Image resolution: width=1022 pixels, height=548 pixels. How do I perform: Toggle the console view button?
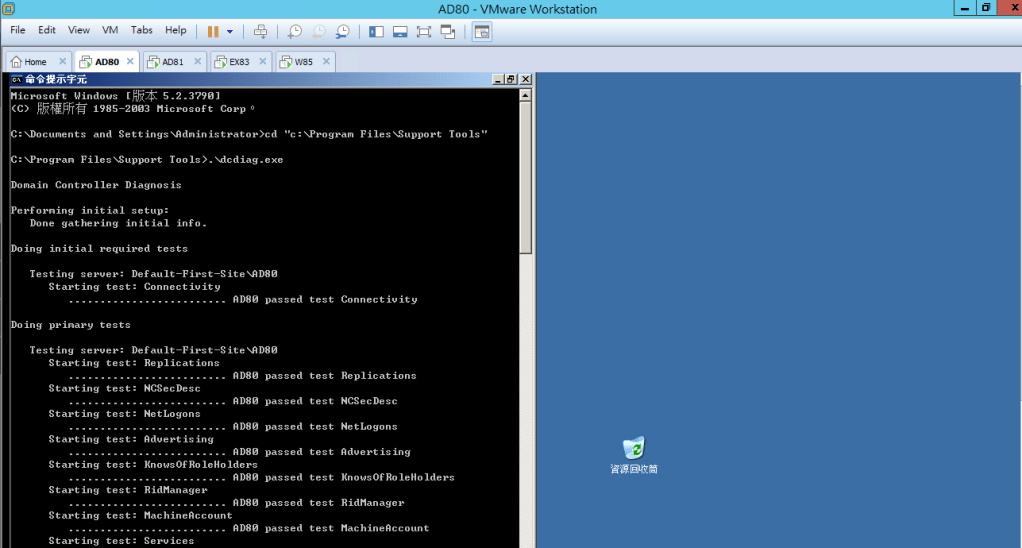pos(482,31)
